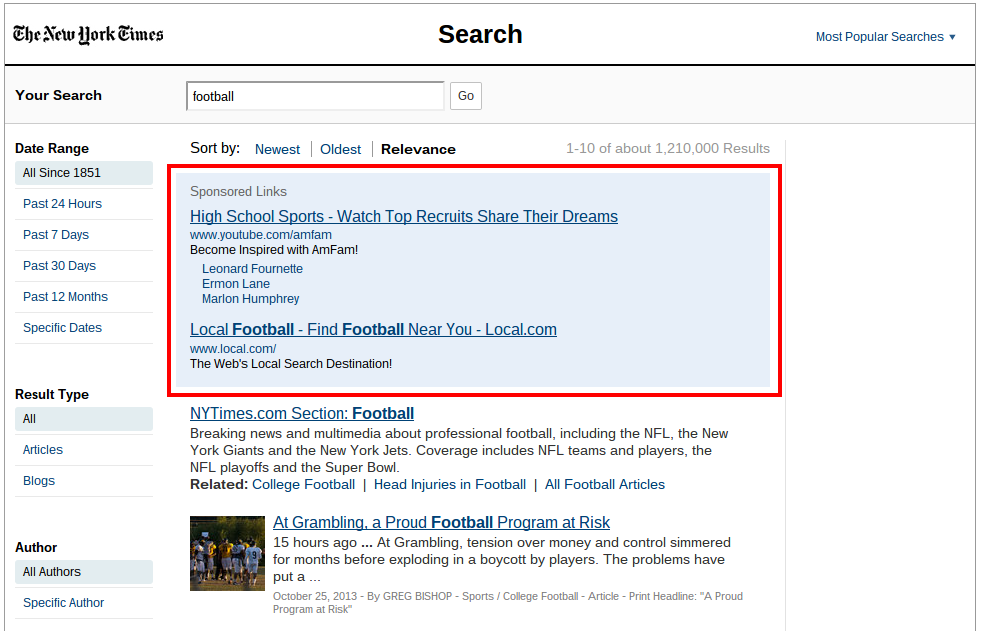Open Local Football Local.com sponsored link
The height and width of the screenshot is (631, 983).
(373, 330)
